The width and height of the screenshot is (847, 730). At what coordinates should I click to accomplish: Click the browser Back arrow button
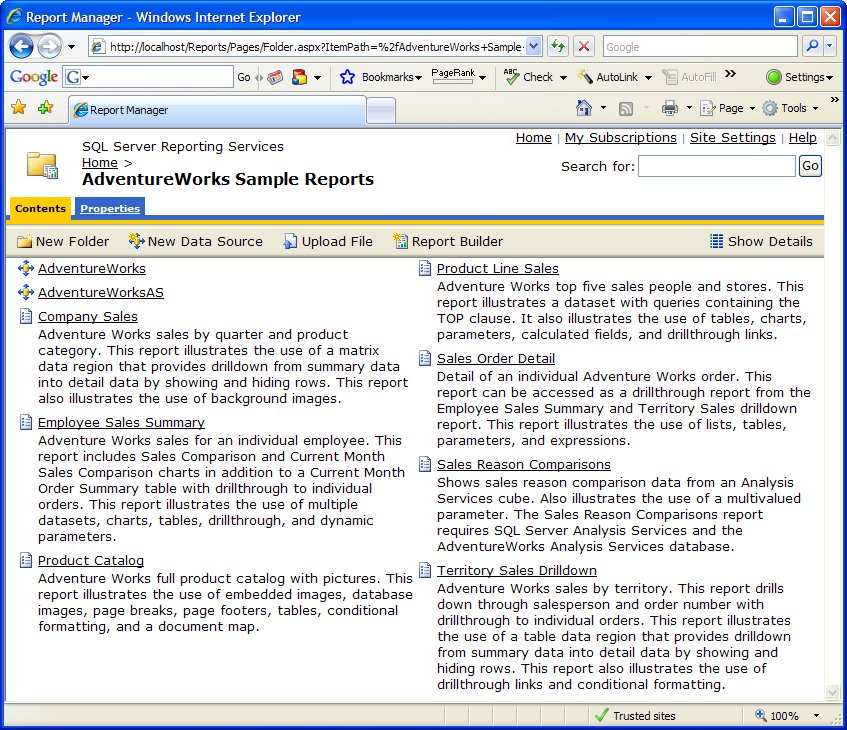21,46
